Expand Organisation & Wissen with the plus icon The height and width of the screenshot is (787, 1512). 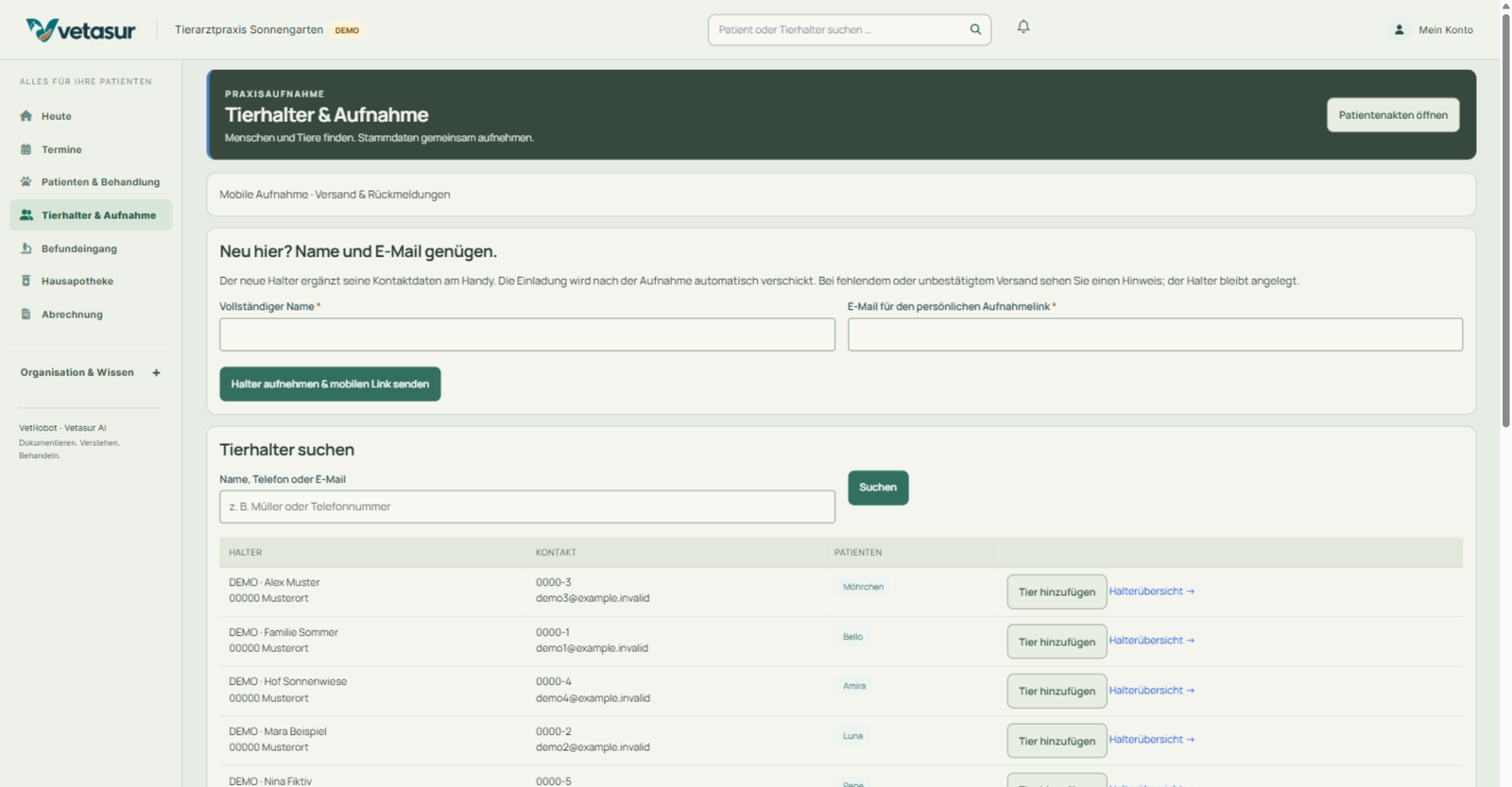157,372
